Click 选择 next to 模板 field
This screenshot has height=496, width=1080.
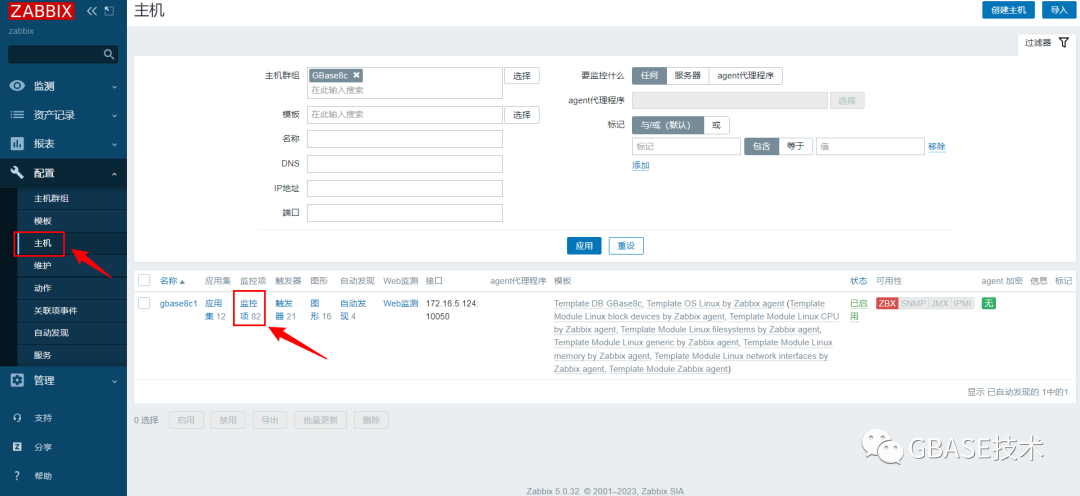tap(522, 114)
